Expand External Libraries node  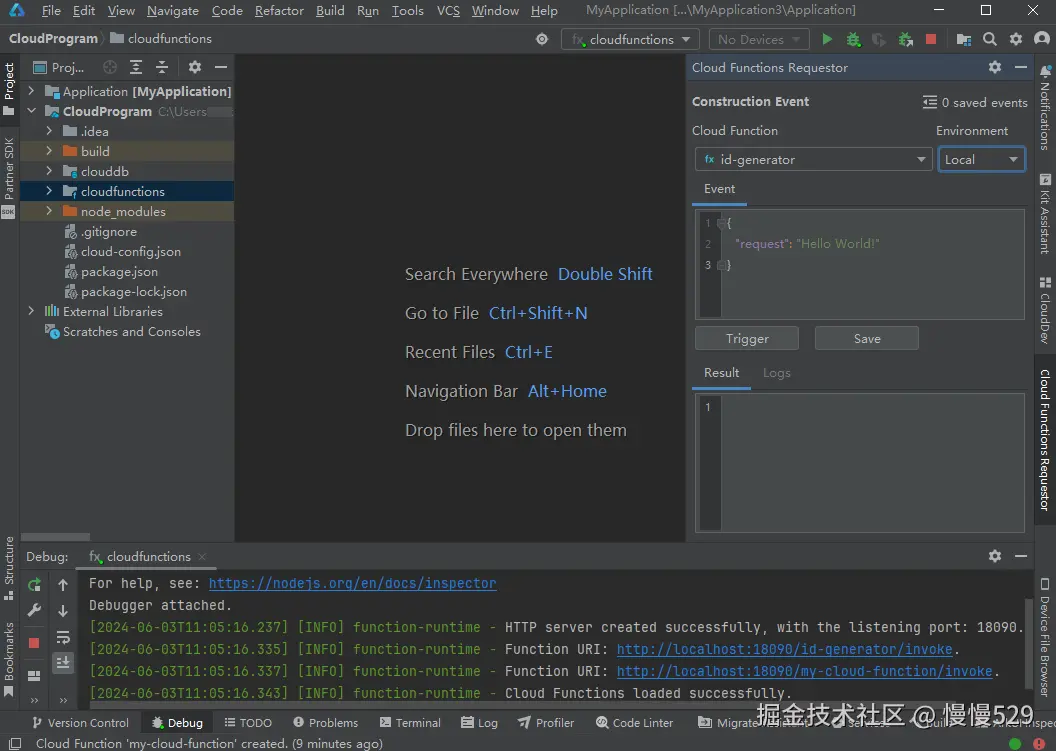coord(31,311)
